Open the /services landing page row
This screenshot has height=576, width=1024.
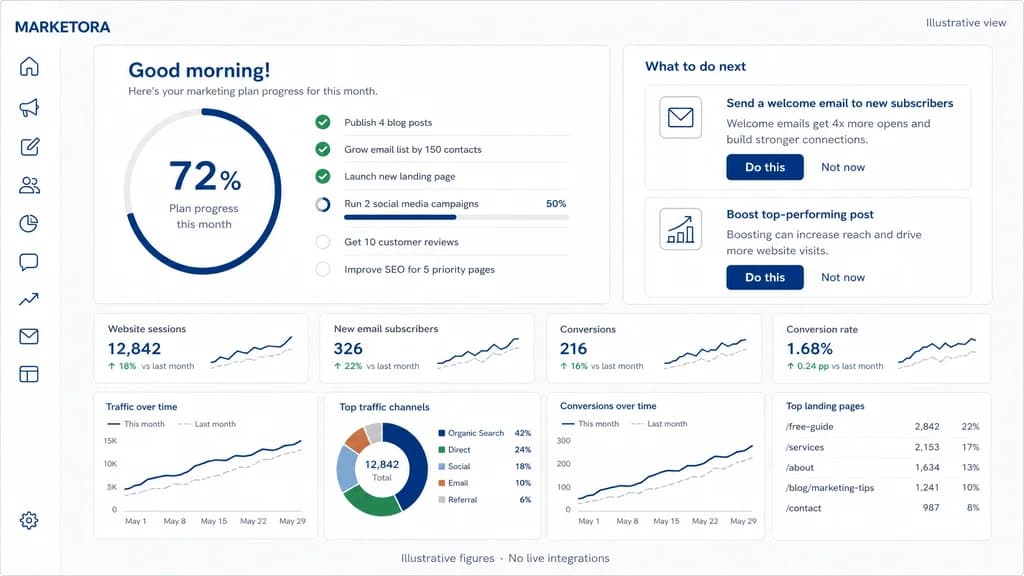882,447
